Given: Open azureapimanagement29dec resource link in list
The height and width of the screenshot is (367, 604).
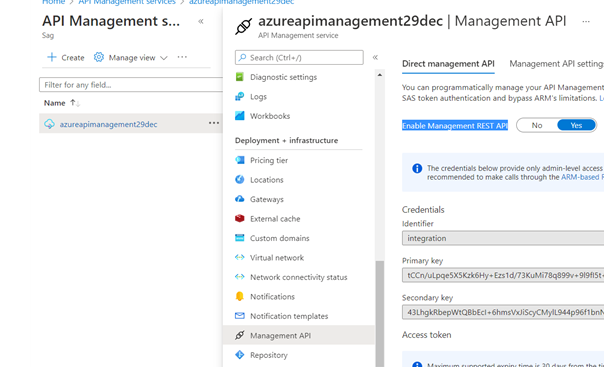Looking at the screenshot, I should tap(108, 124).
